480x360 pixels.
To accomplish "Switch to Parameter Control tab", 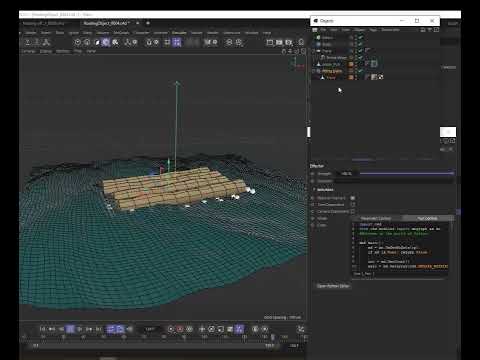I will point(376,218).
